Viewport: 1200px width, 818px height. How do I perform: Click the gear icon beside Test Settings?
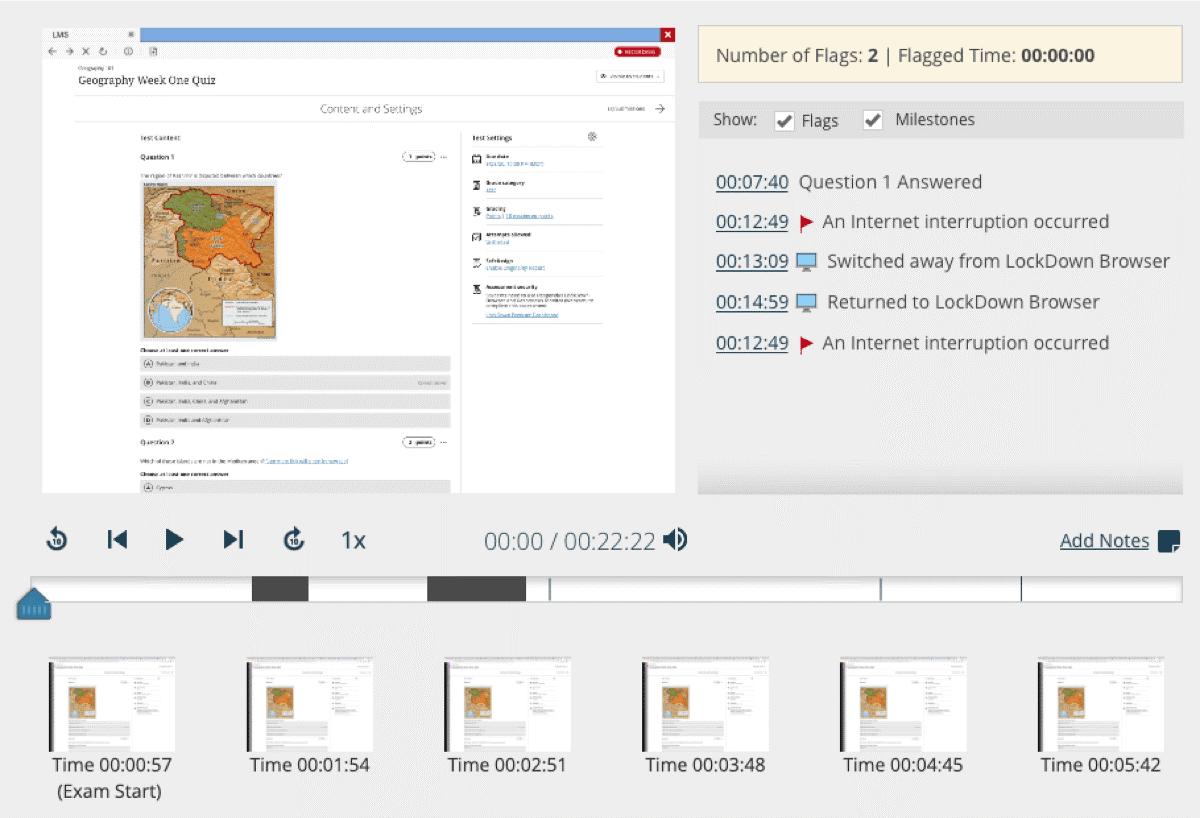591,136
